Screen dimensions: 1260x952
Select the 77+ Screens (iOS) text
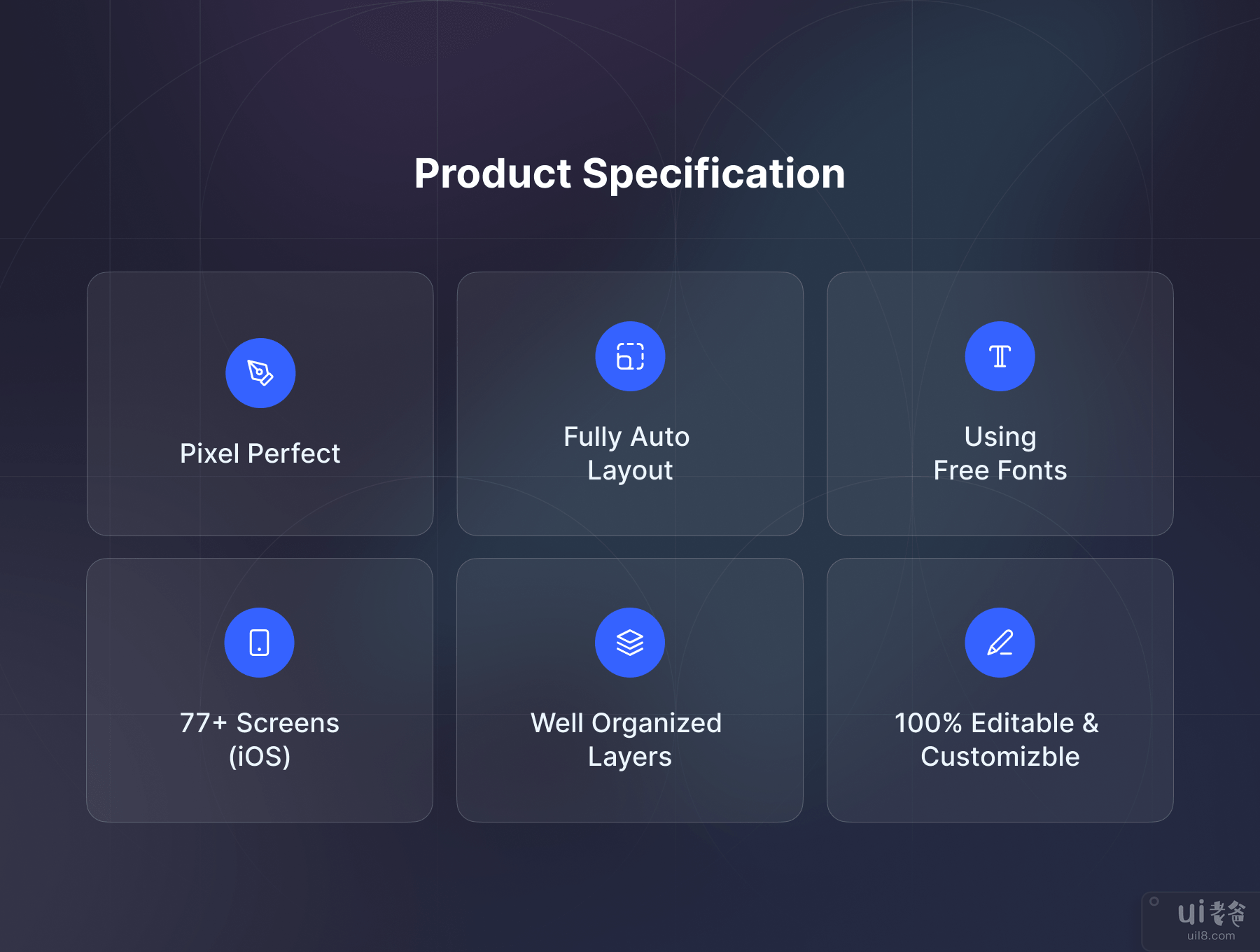pos(259,740)
